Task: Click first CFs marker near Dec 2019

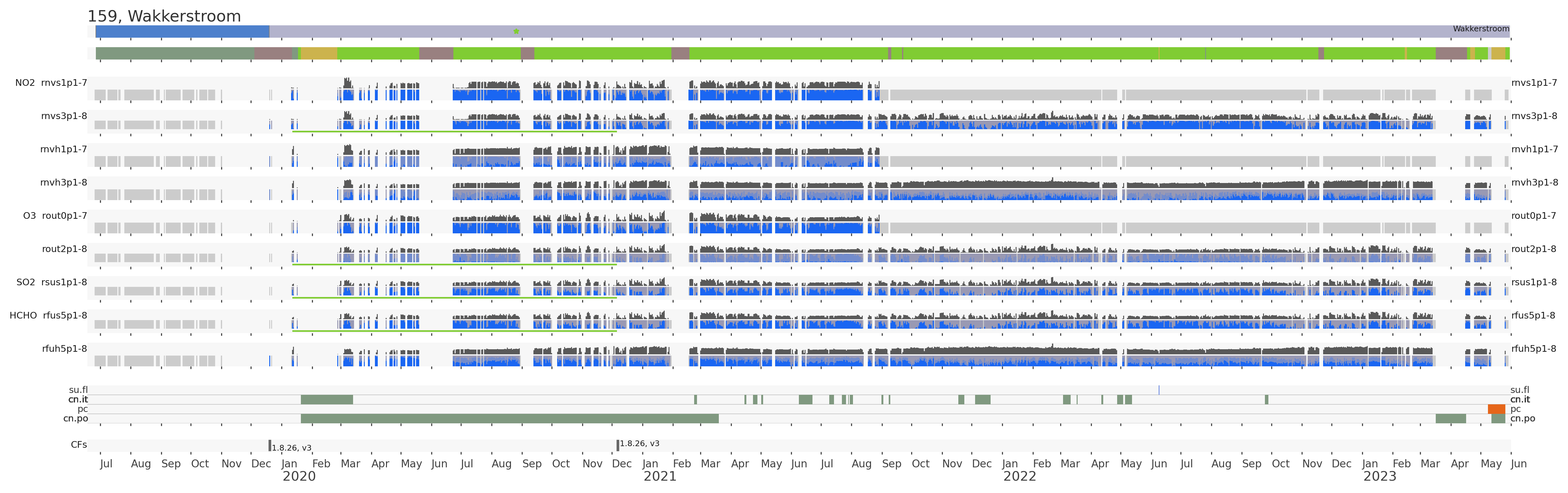Action: click(x=270, y=446)
